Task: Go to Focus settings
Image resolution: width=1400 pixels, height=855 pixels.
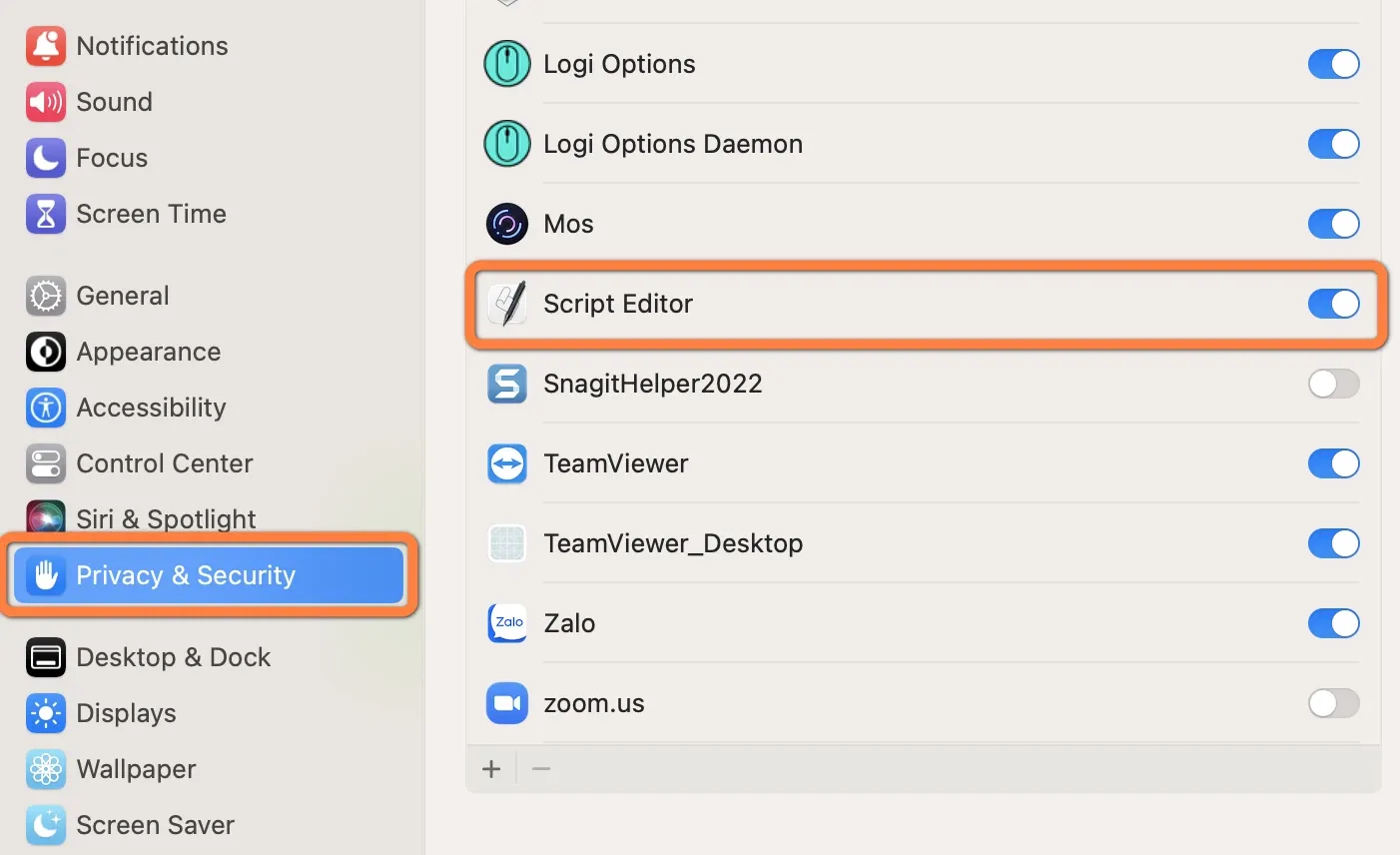Action: click(x=112, y=158)
